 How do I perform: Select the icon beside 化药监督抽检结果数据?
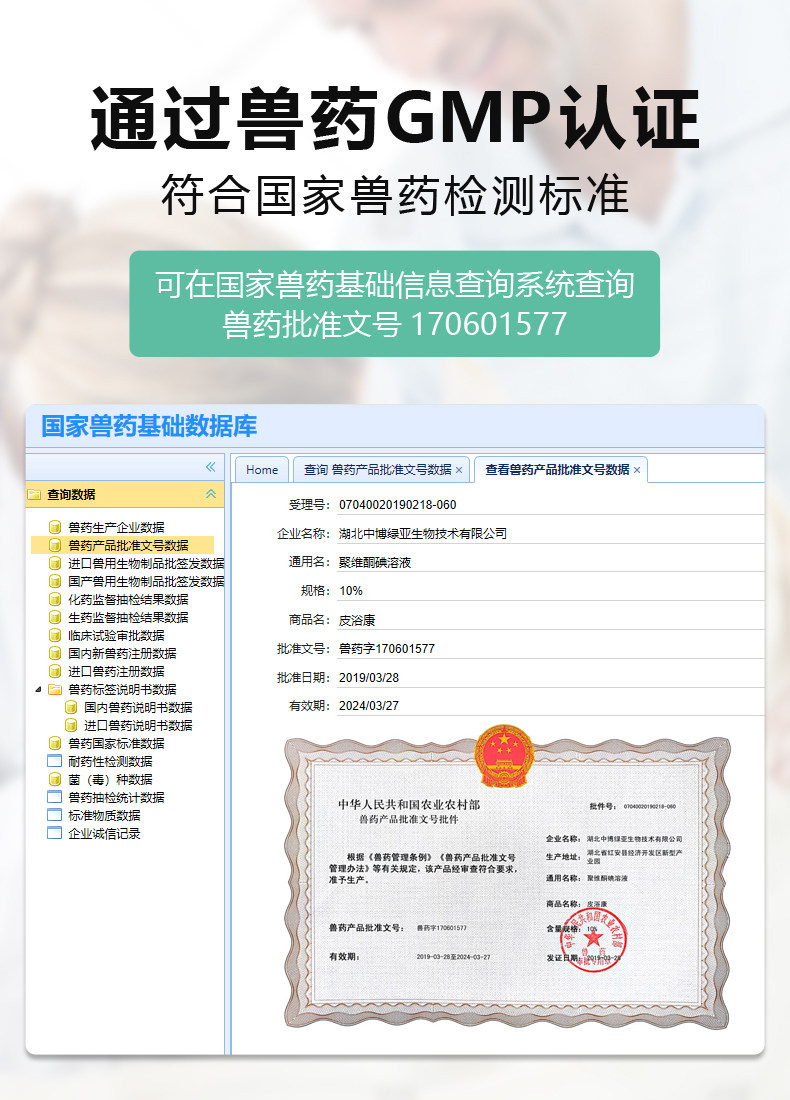[x=55, y=599]
